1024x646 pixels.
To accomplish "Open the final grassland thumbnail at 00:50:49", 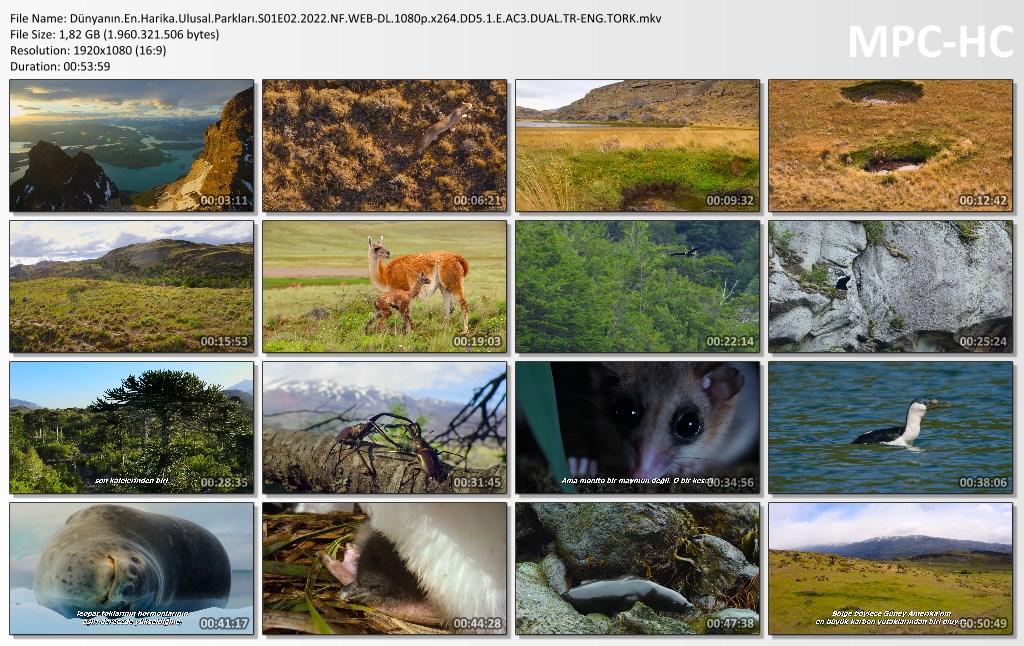I will (x=890, y=569).
